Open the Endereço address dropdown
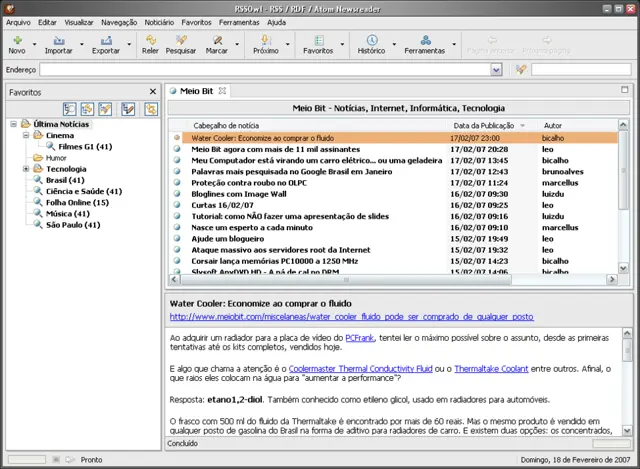Screen dimensions: 640x469 (x=496, y=70)
